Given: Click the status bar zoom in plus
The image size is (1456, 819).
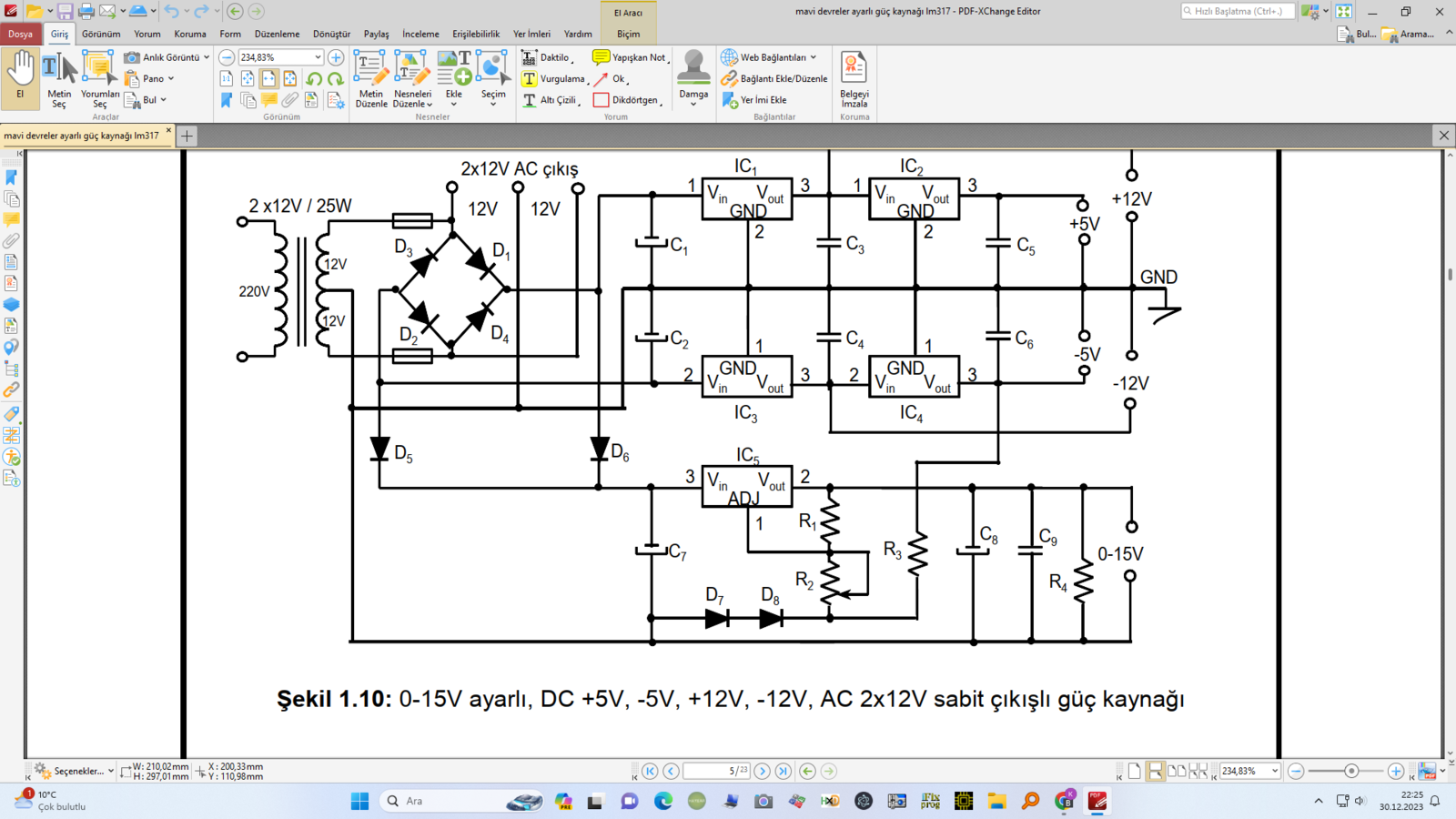Looking at the screenshot, I should click(x=1396, y=771).
